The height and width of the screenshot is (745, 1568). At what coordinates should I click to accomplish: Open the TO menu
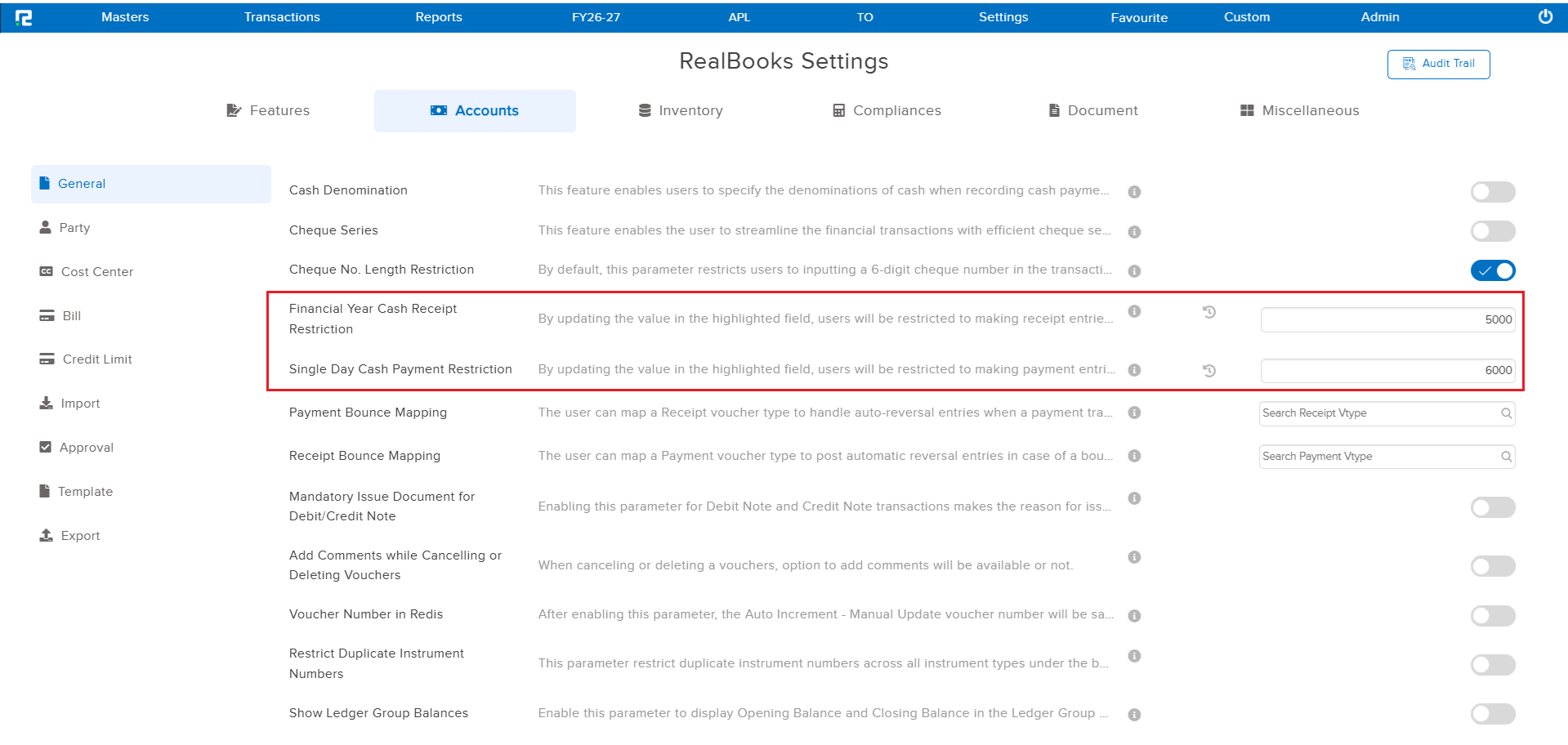coord(865,17)
